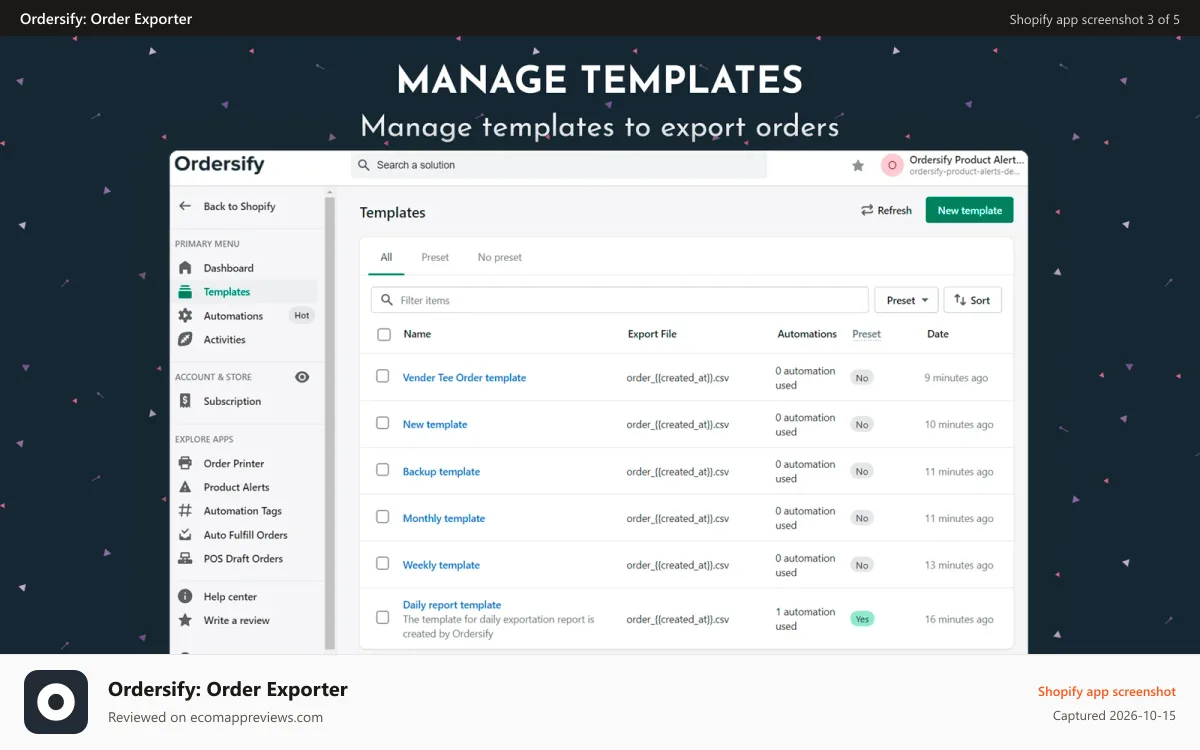Click the Filter items input field
This screenshot has width=1200, height=750.
click(619, 300)
